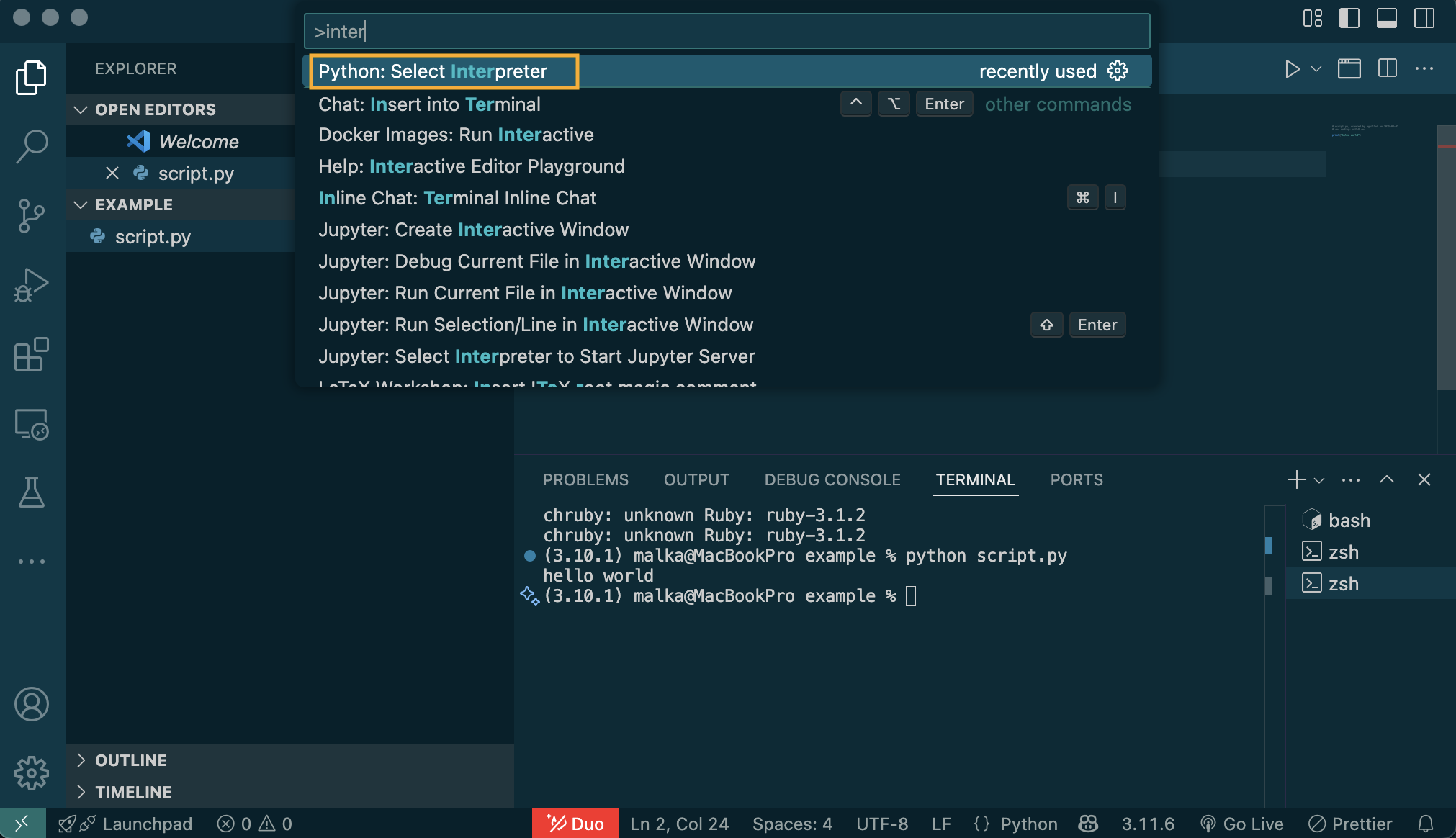The height and width of the screenshot is (838, 1456).
Task: Click the 3.11.6 interpreter version in status bar
Action: (1148, 824)
